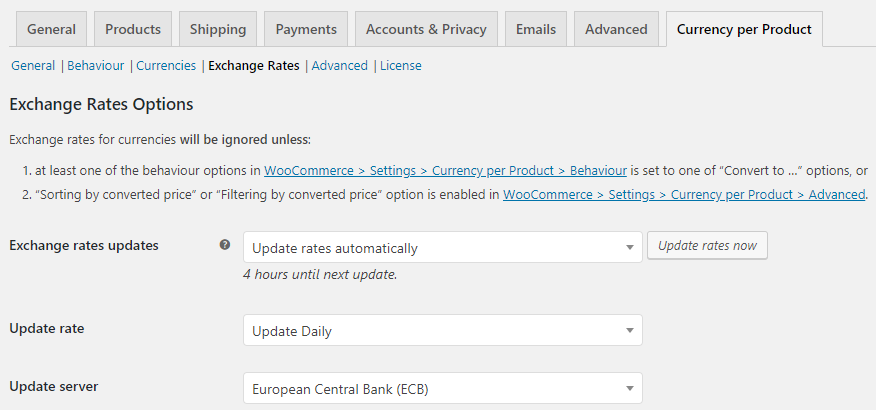Expand the Update rate dropdown
Image resolution: width=876 pixels, height=410 pixels.
(442, 331)
